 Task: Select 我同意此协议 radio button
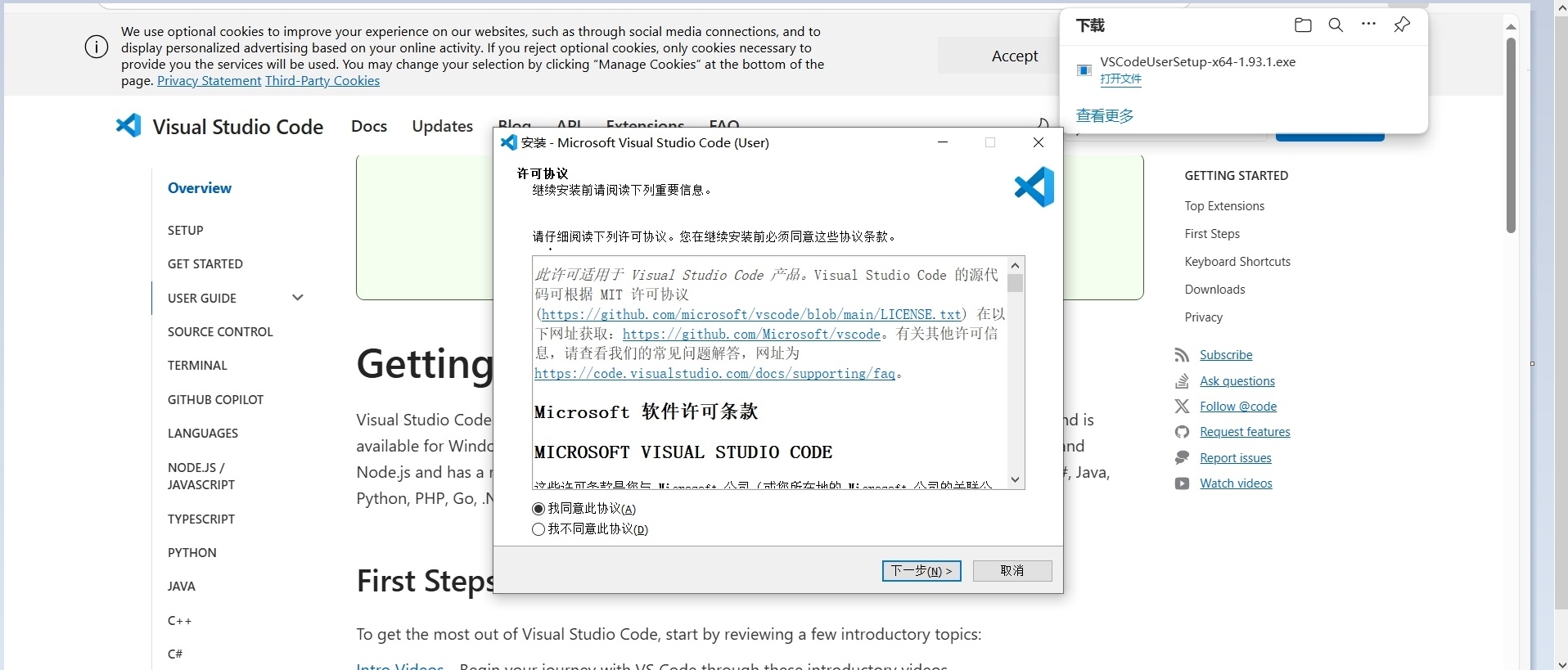pyautogui.click(x=538, y=509)
